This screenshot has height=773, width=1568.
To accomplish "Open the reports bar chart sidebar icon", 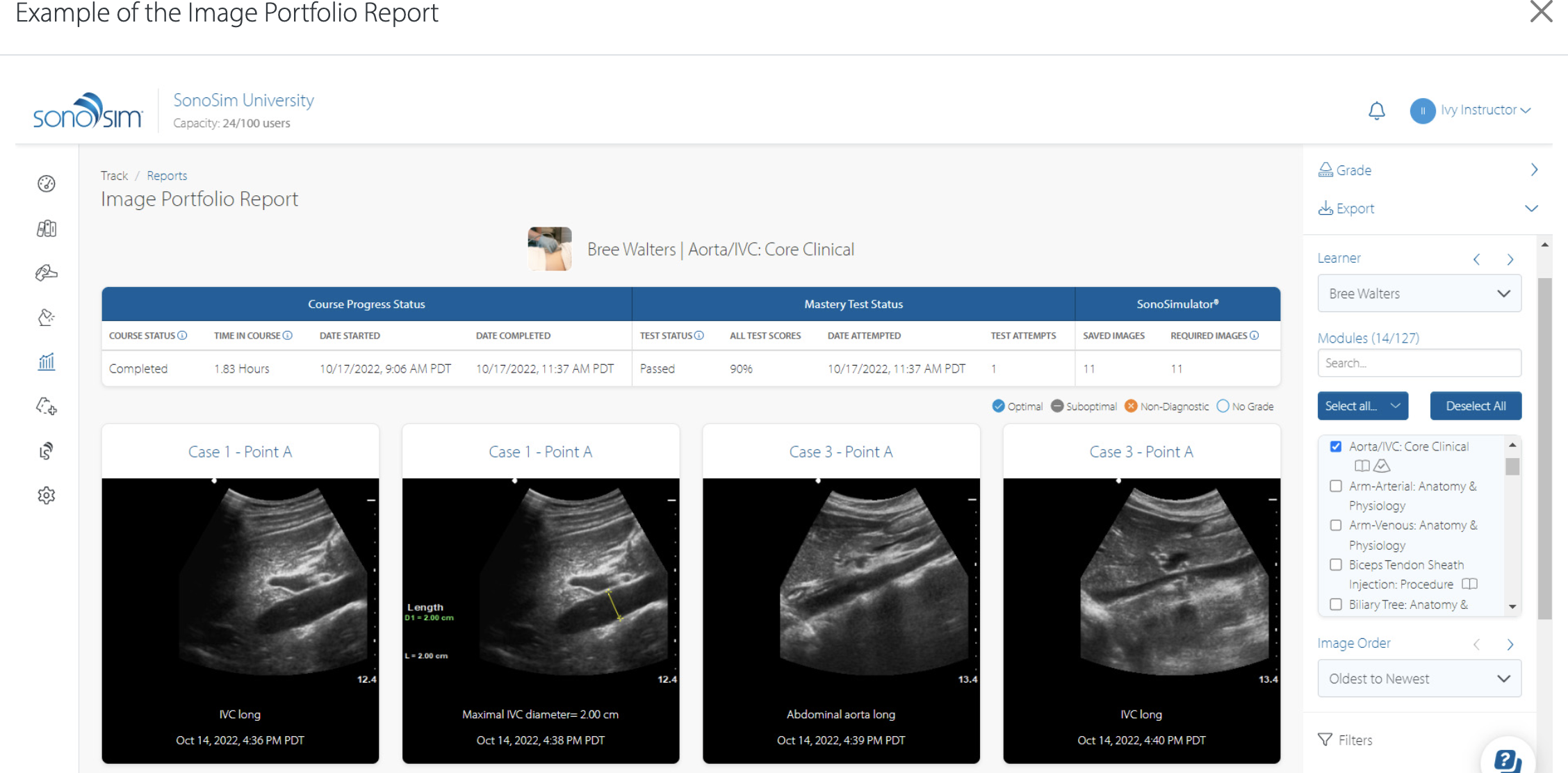I will coord(47,361).
